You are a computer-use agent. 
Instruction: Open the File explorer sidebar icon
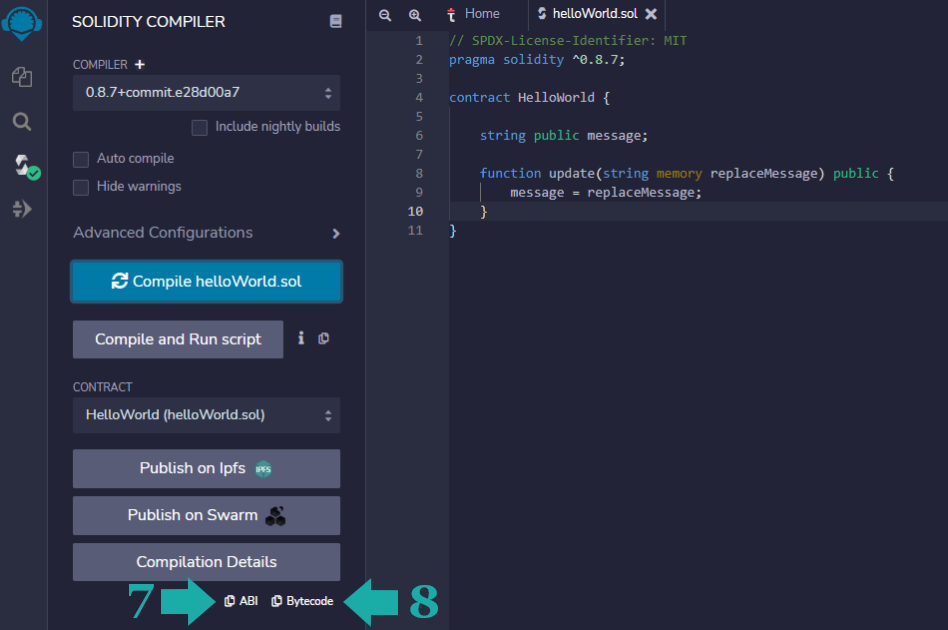click(x=22, y=77)
